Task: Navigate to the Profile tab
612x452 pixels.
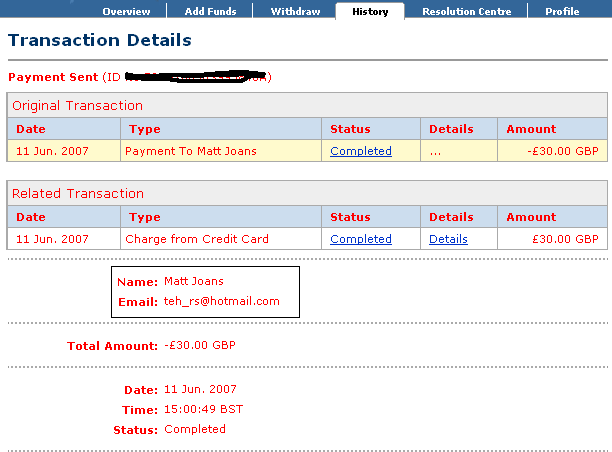Action: pyautogui.click(x=561, y=12)
